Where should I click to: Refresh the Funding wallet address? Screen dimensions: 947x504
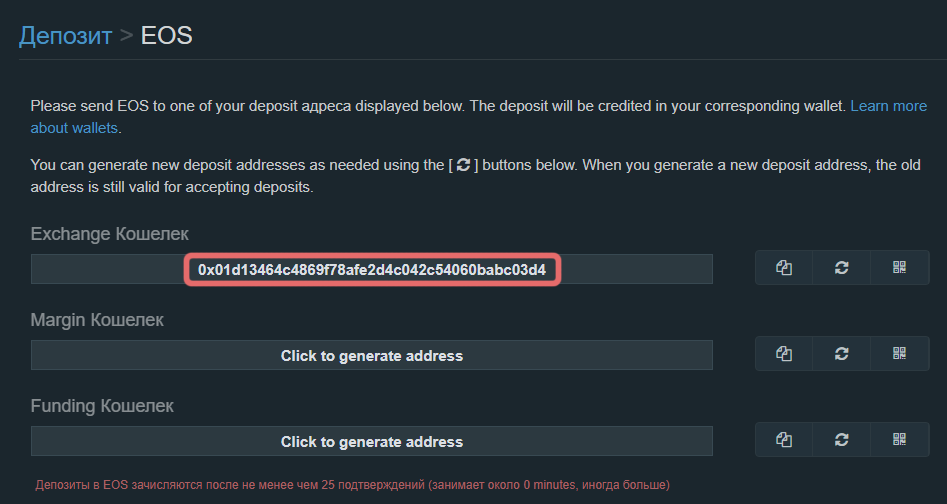pyautogui.click(x=842, y=441)
